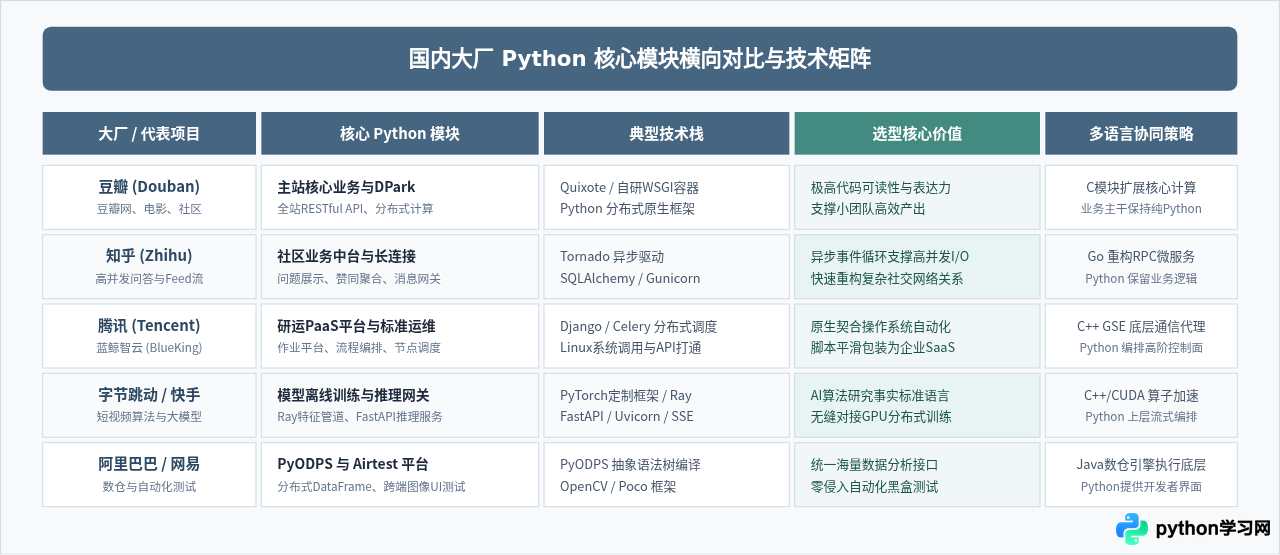This screenshot has width=1280, height=555.
Task: Click Python 分布式原生框架 text
Action: point(627,210)
